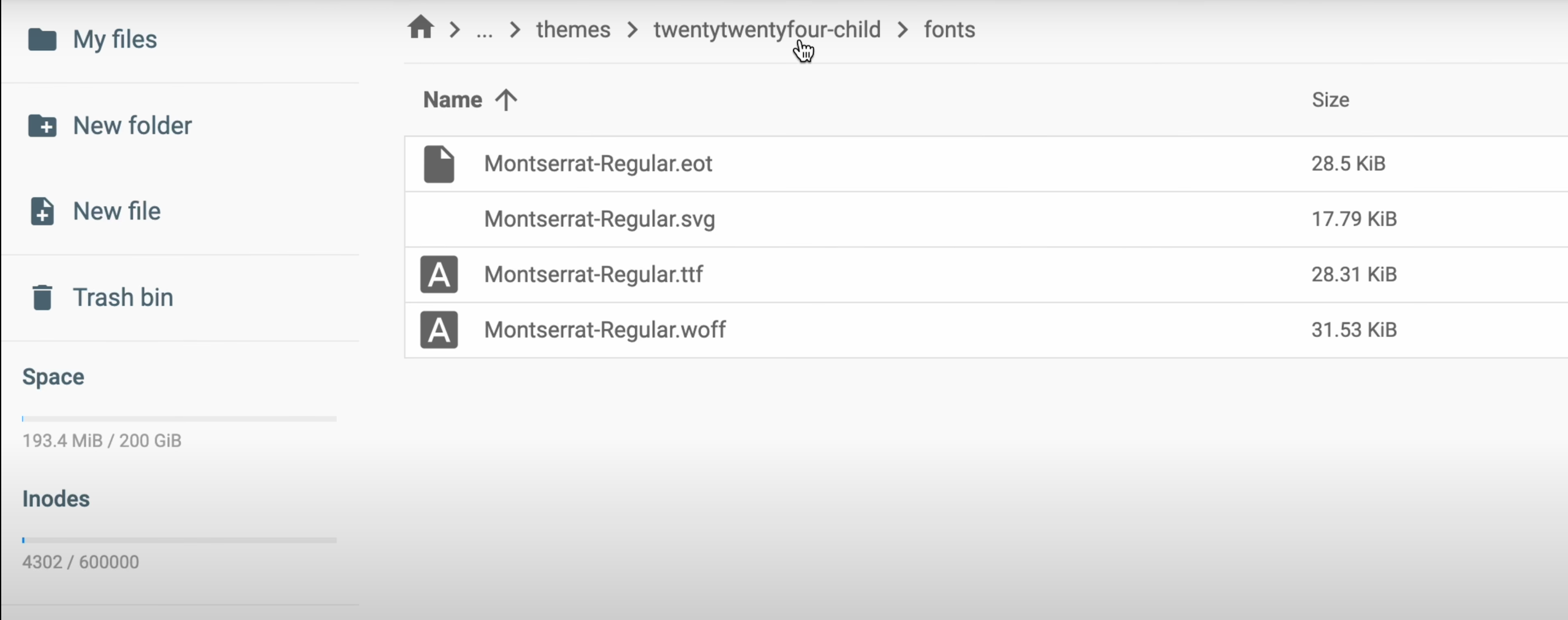1568x620 pixels.
Task: Click the My files folder icon
Action: pos(42,40)
